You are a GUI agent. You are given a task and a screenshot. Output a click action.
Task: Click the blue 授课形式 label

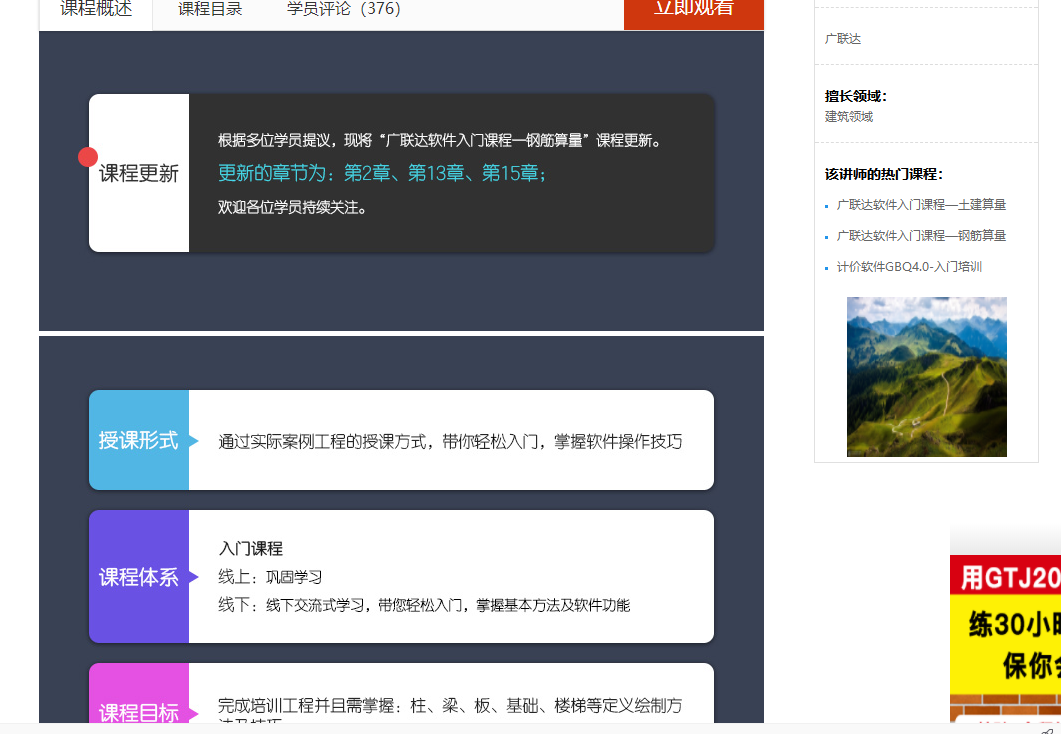[x=139, y=440]
